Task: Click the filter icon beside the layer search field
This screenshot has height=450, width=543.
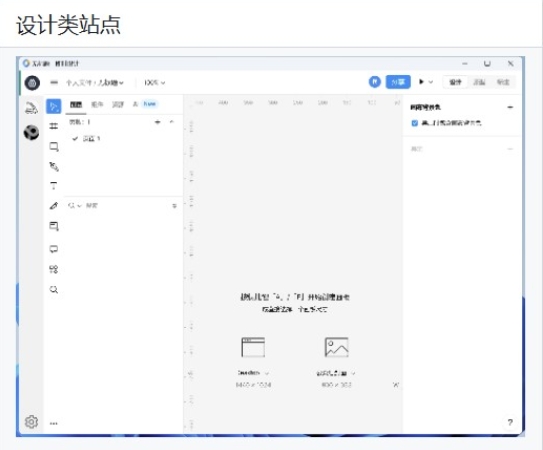Action: [175, 206]
